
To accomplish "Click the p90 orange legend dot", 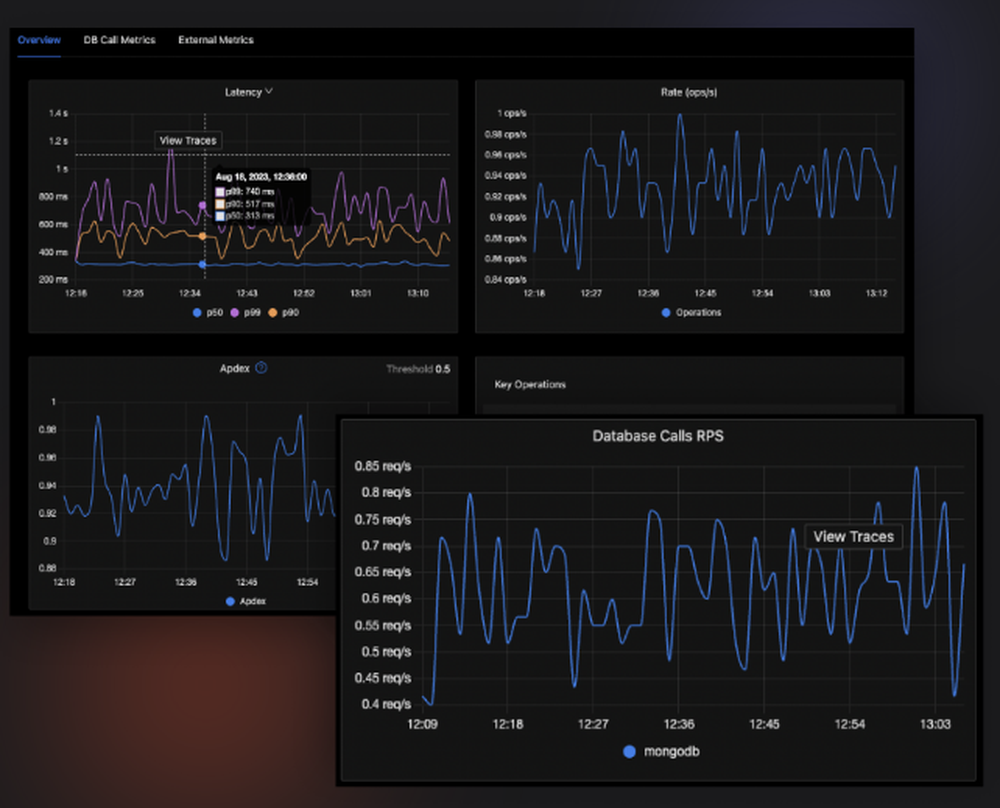I will tap(273, 312).
